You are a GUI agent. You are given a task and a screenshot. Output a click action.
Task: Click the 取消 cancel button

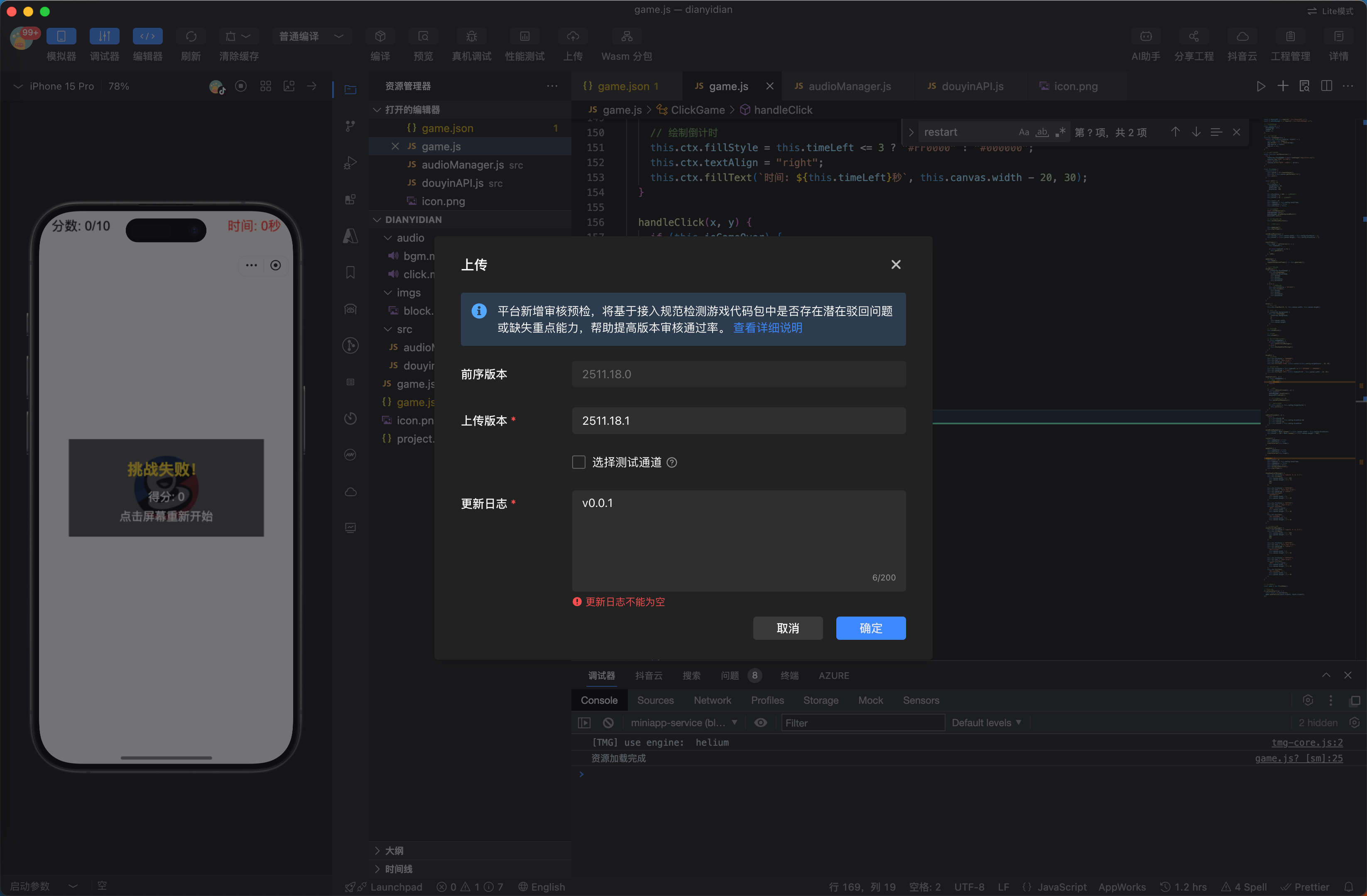(x=787, y=628)
